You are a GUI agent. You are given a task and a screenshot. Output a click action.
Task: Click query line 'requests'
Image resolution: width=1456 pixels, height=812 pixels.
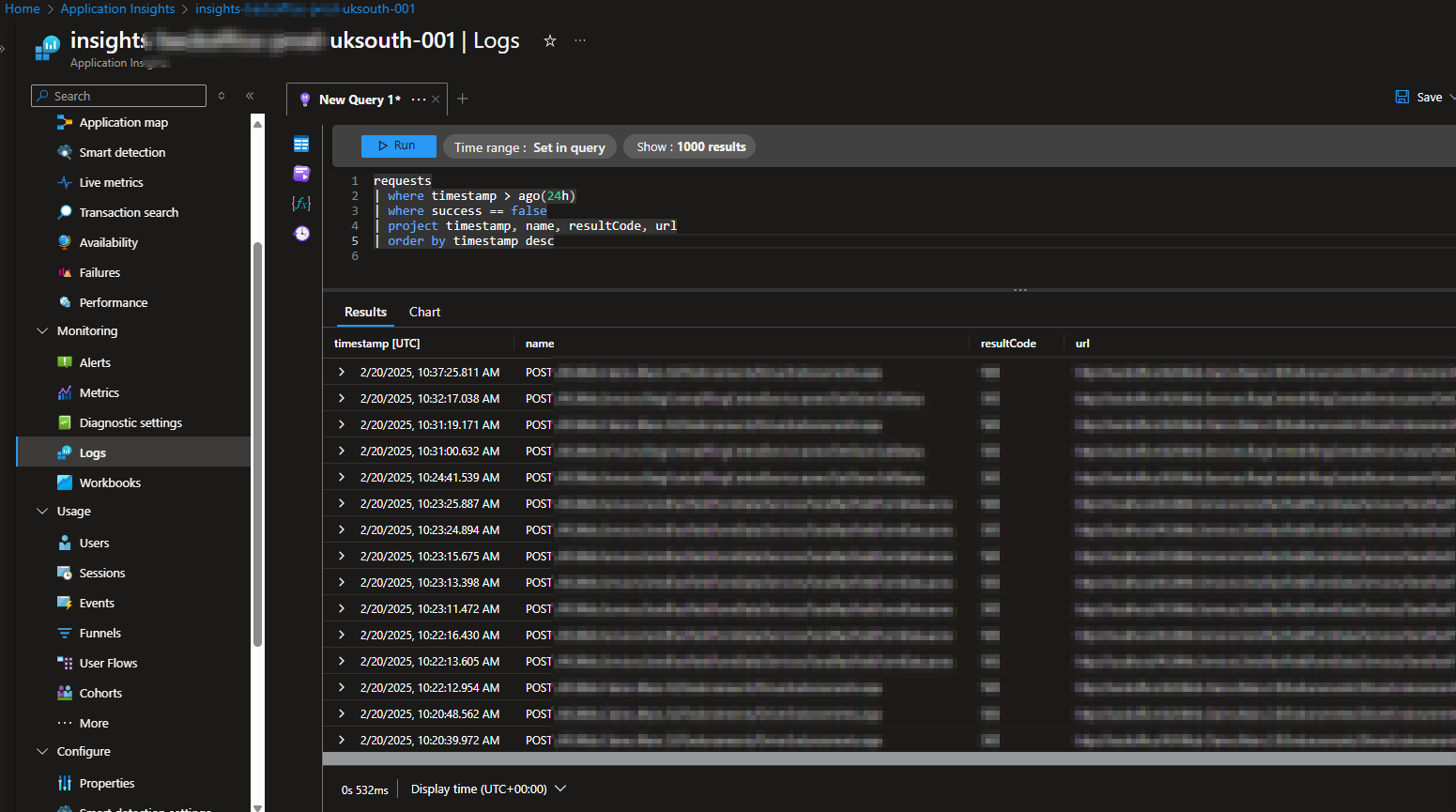pyautogui.click(x=402, y=180)
